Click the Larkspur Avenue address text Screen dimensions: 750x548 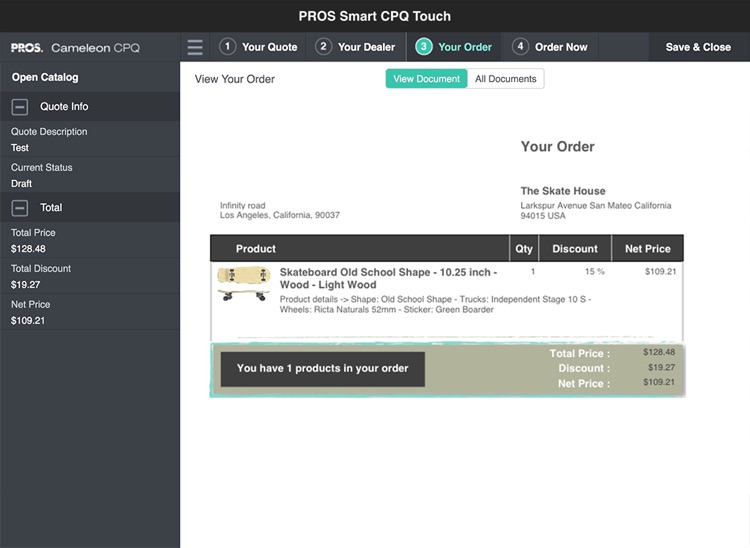click(596, 210)
